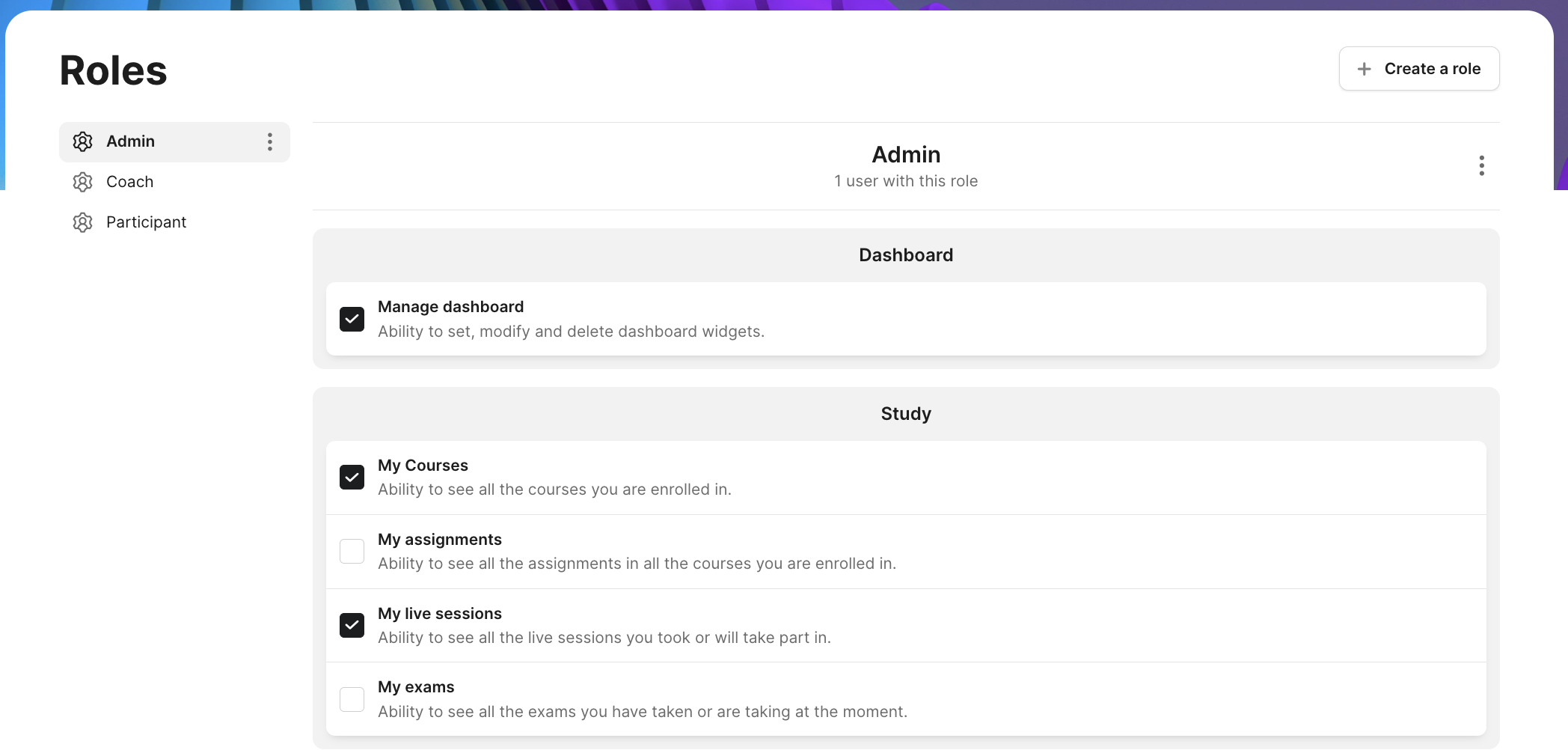Click the "1 user with this role" text
Screen dimensions: 1568x750
click(x=905, y=181)
